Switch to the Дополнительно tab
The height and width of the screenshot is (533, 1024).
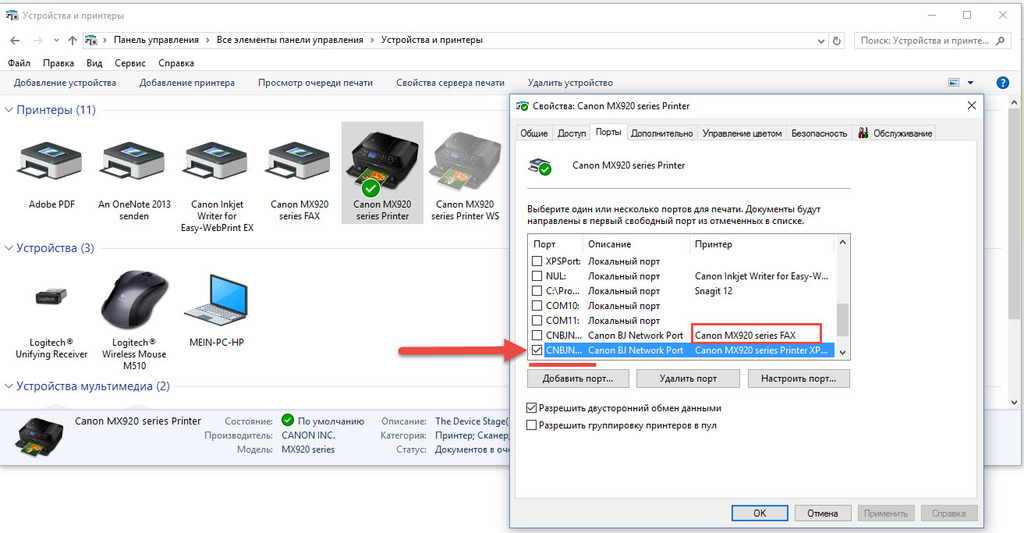point(662,133)
